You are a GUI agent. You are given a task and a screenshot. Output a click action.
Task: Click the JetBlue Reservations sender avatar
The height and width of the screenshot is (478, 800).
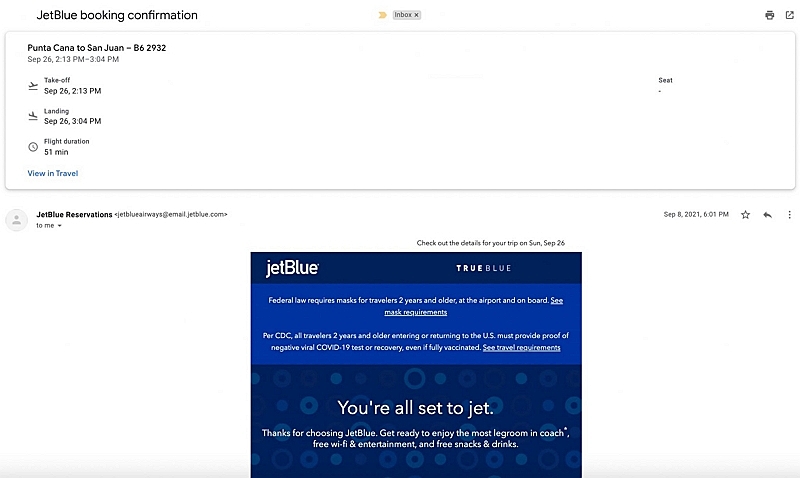[16, 220]
